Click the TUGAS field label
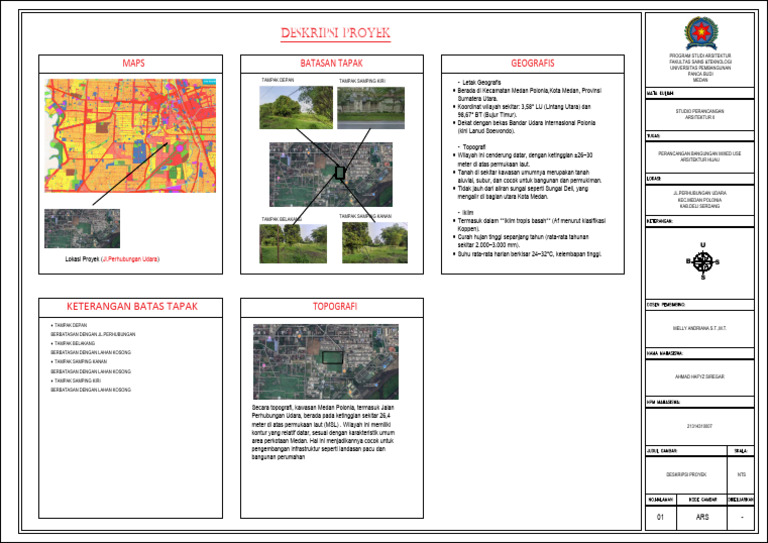The width and height of the screenshot is (768, 543). point(653,136)
